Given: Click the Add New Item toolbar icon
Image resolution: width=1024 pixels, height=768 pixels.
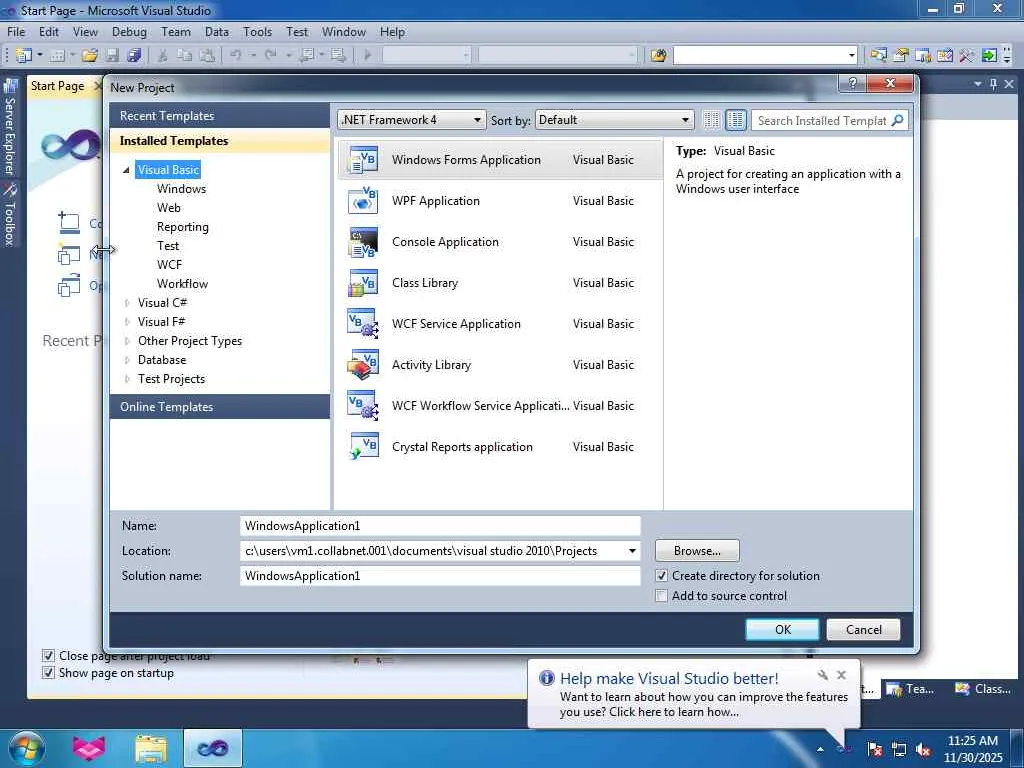Looking at the screenshot, I should click(x=57, y=56).
